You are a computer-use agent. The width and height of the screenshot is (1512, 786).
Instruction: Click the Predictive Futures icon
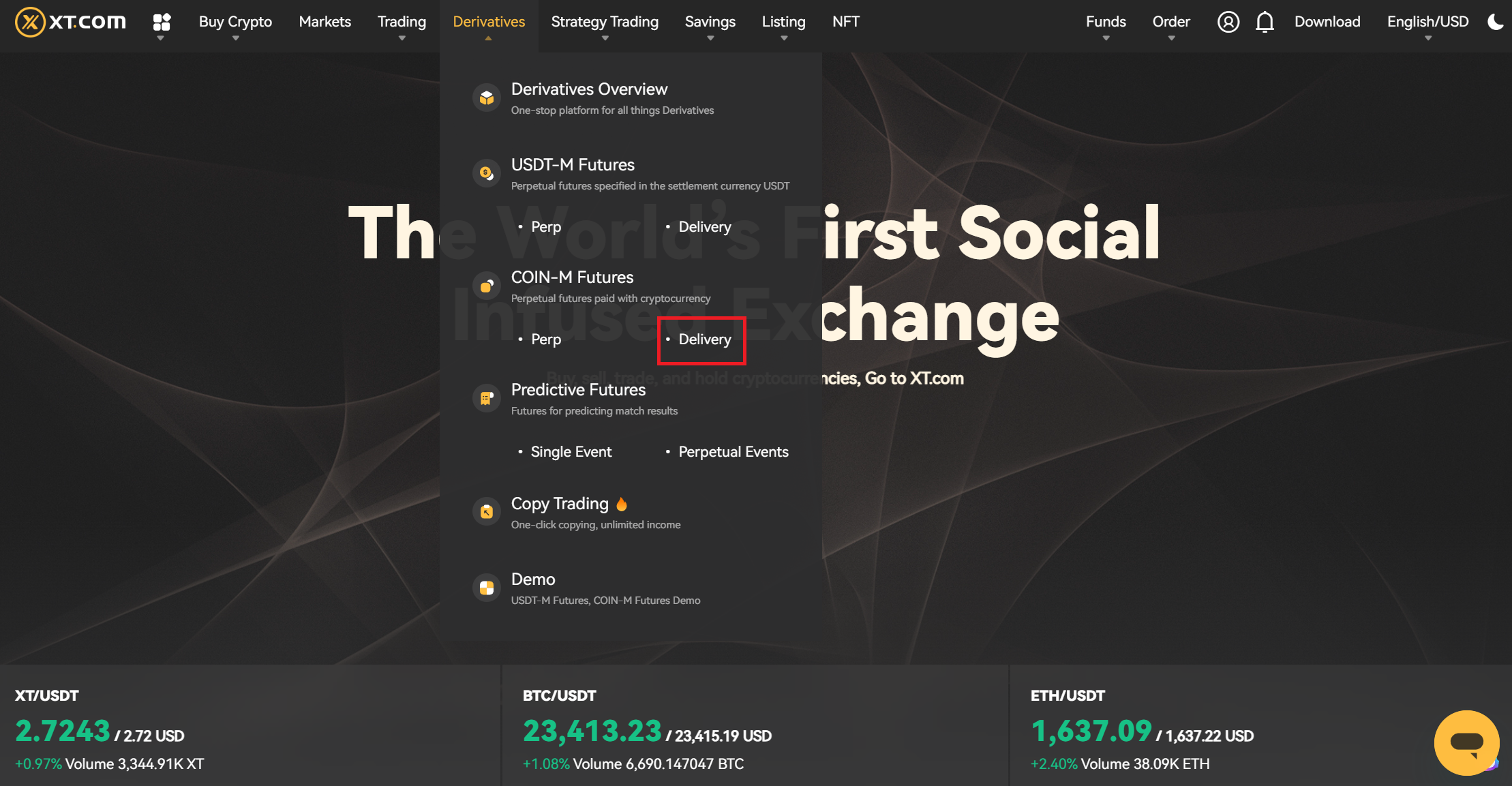point(487,398)
